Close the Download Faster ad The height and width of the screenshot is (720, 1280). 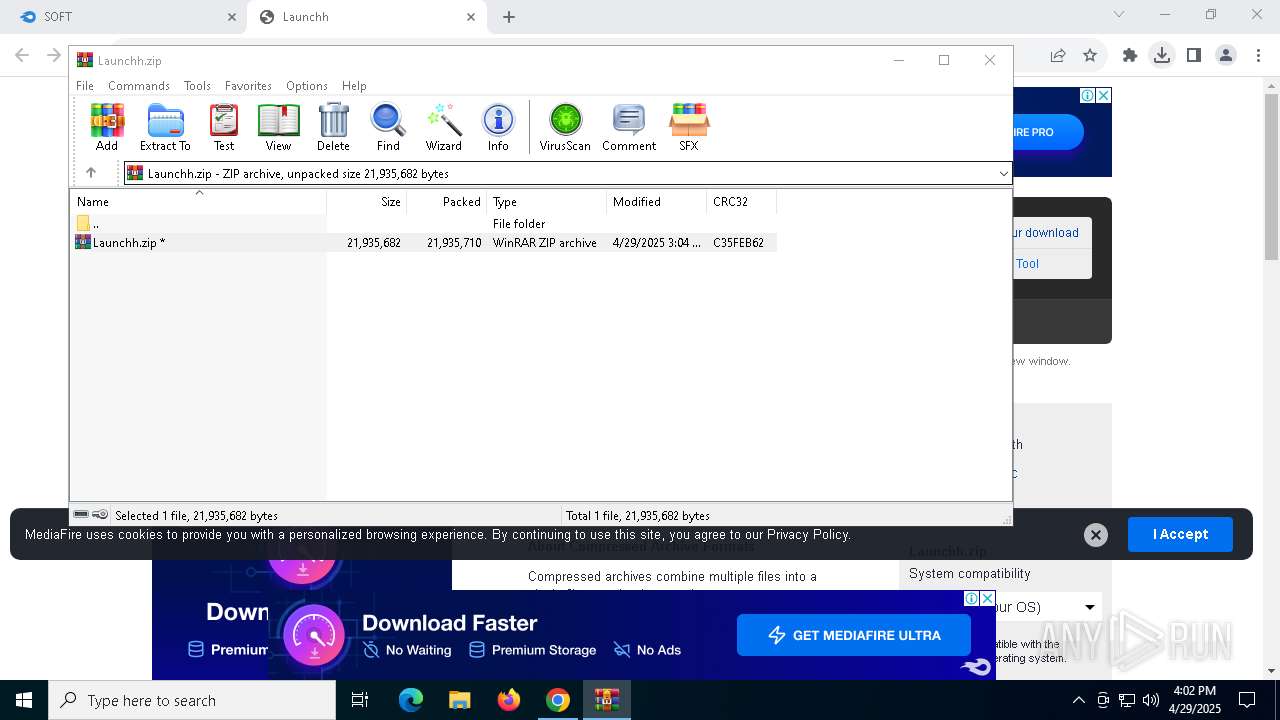[x=987, y=599]
